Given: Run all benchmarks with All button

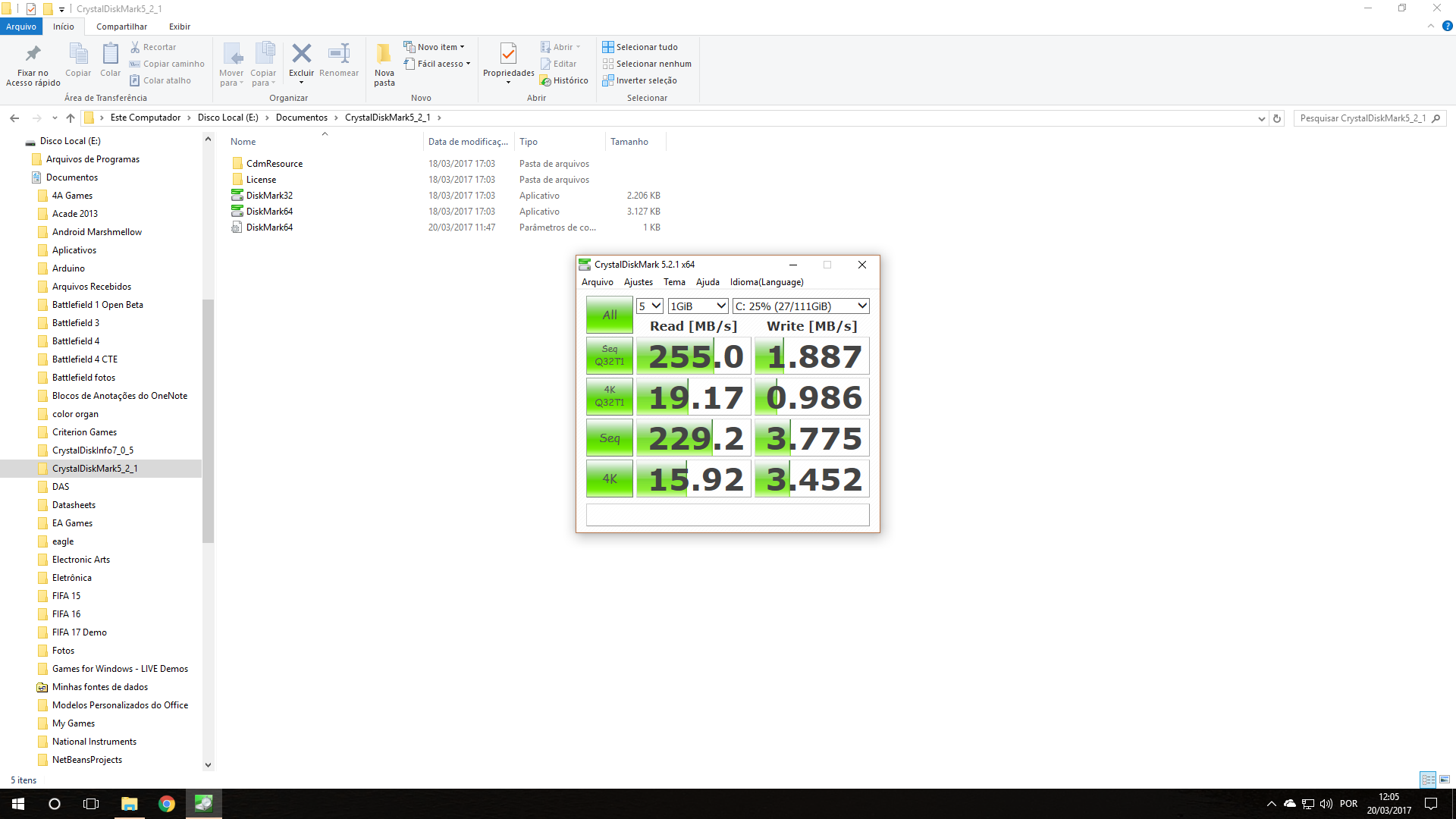Looking at the screenshot, I should click(609, 315).
